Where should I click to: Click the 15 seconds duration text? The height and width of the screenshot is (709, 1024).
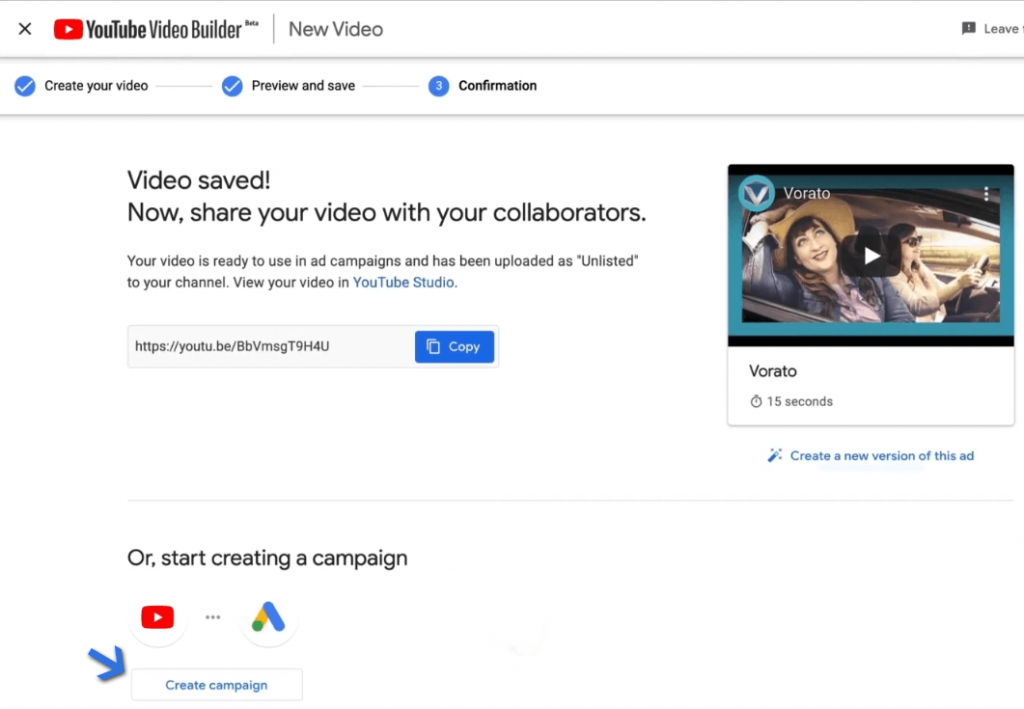799,402
